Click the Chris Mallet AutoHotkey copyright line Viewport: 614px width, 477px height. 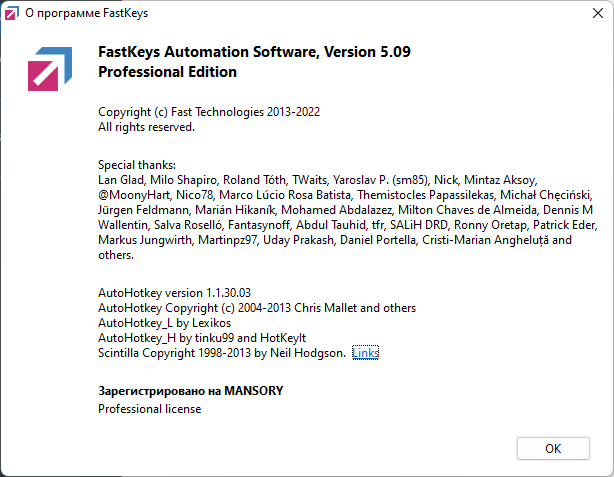click(257, 308)
